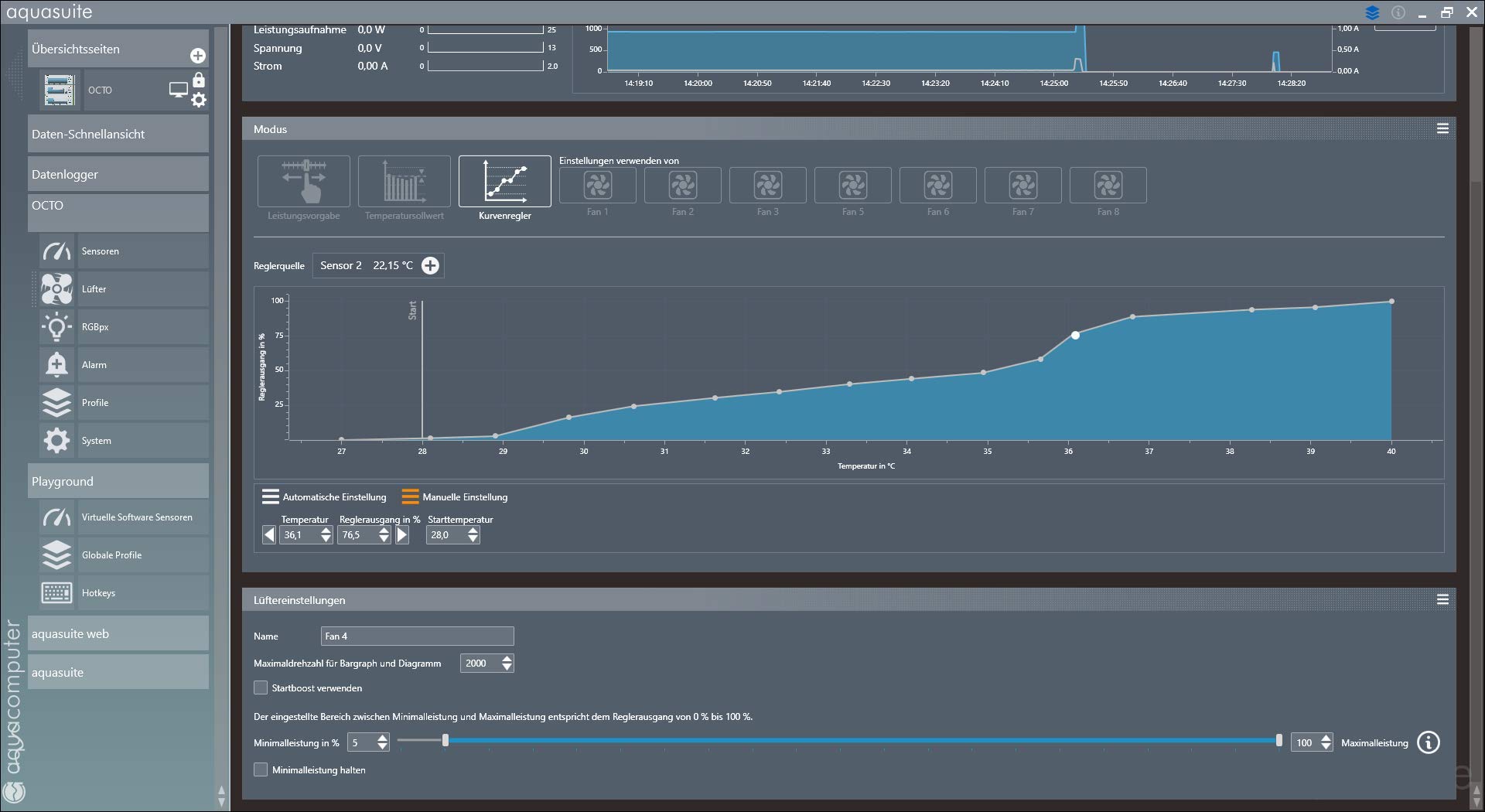Click the Minimalleistung slider handle

pos(445,741)
